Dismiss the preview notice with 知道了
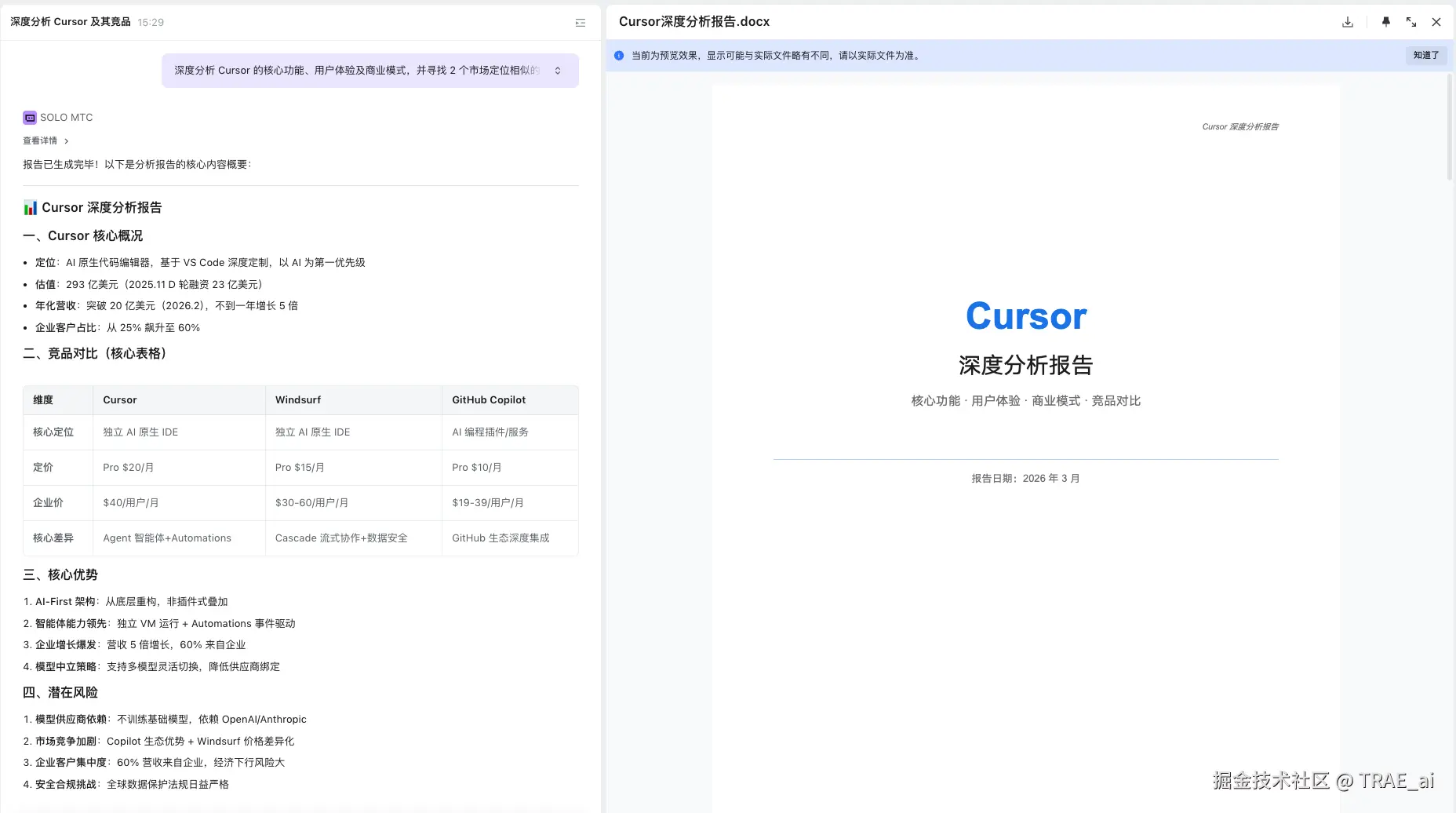 (1426, 56)
